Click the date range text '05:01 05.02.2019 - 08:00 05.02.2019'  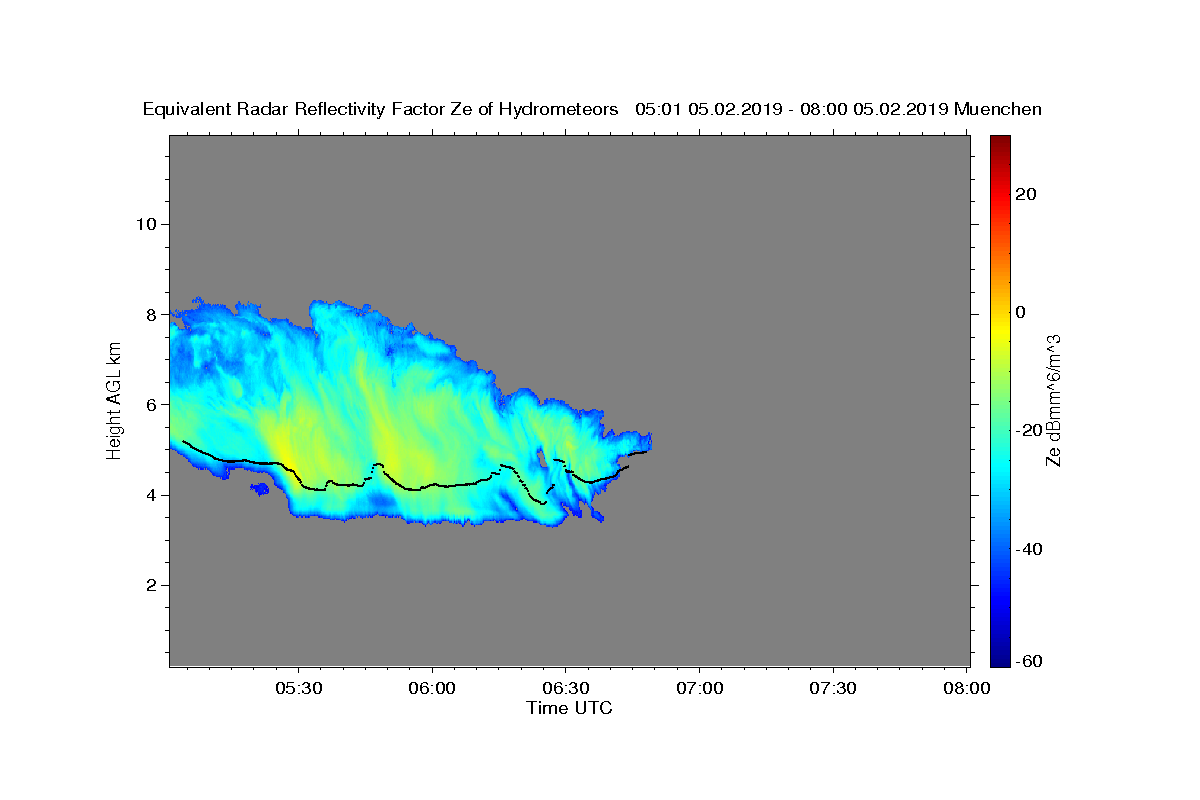pos(792,109)
